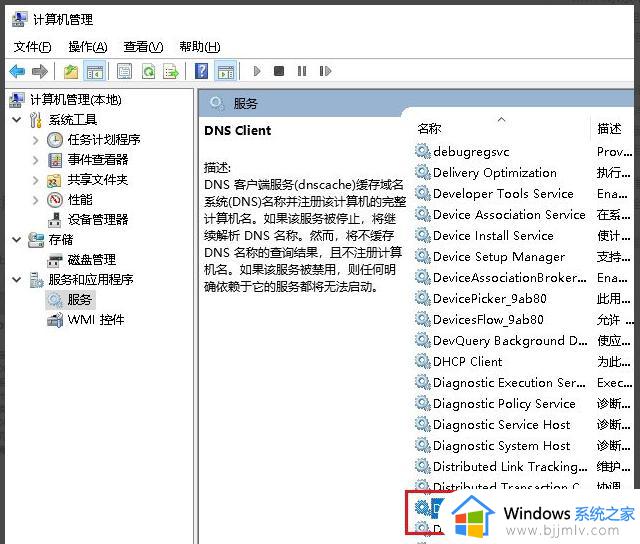
Task: Collapse the 系统工具 tree node
Action: (17, 120)
